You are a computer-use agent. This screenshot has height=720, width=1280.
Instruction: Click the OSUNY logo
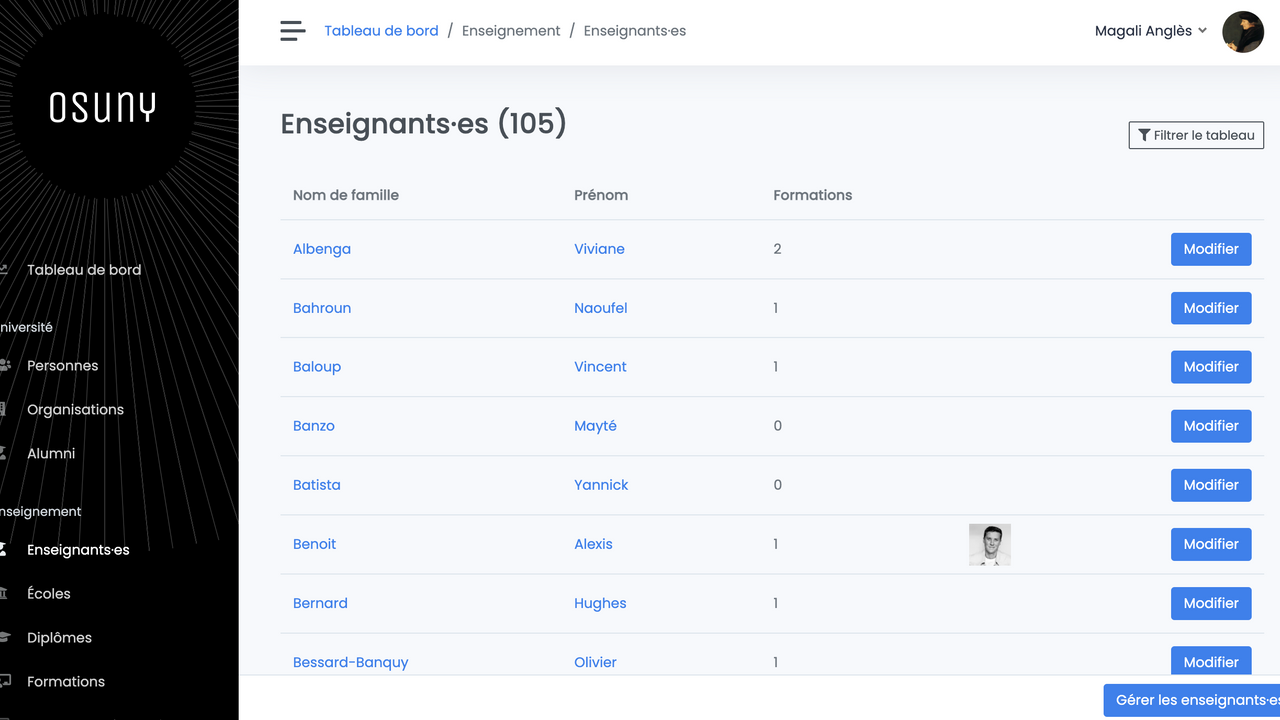pos(103,107)
